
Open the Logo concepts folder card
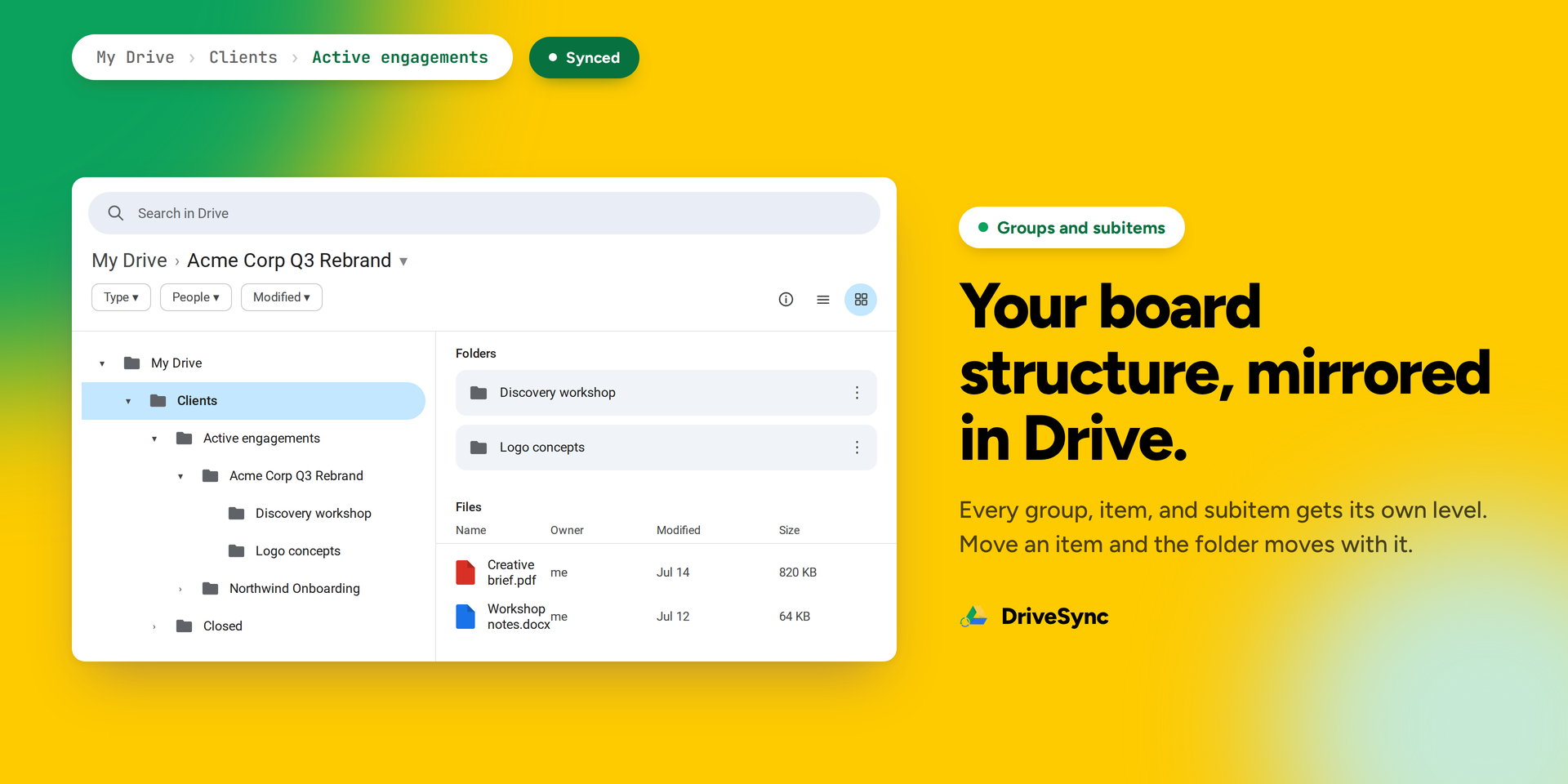pyautogui.click(x=666, y=448)
